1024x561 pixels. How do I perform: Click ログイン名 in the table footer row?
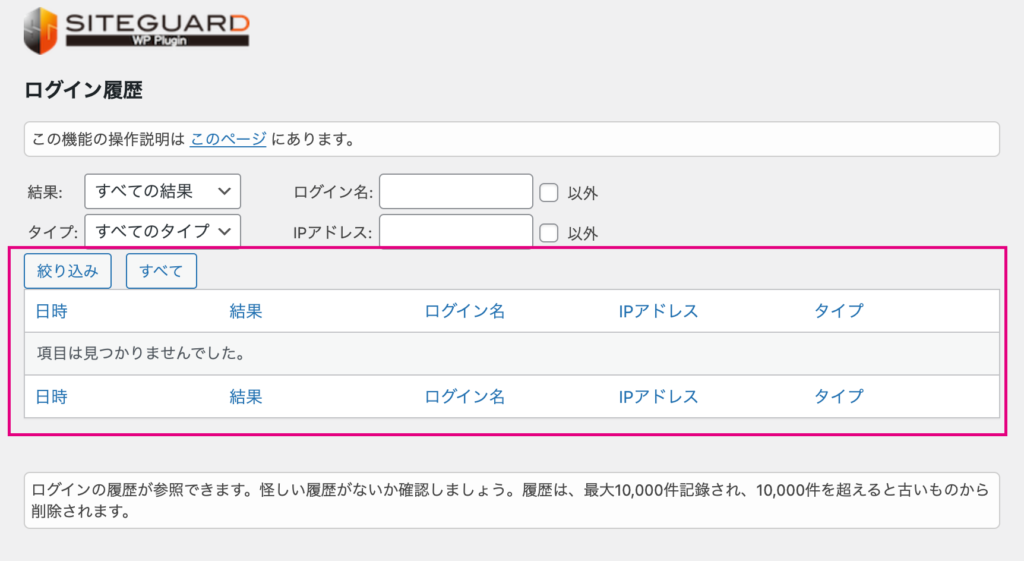pos(464,397)
